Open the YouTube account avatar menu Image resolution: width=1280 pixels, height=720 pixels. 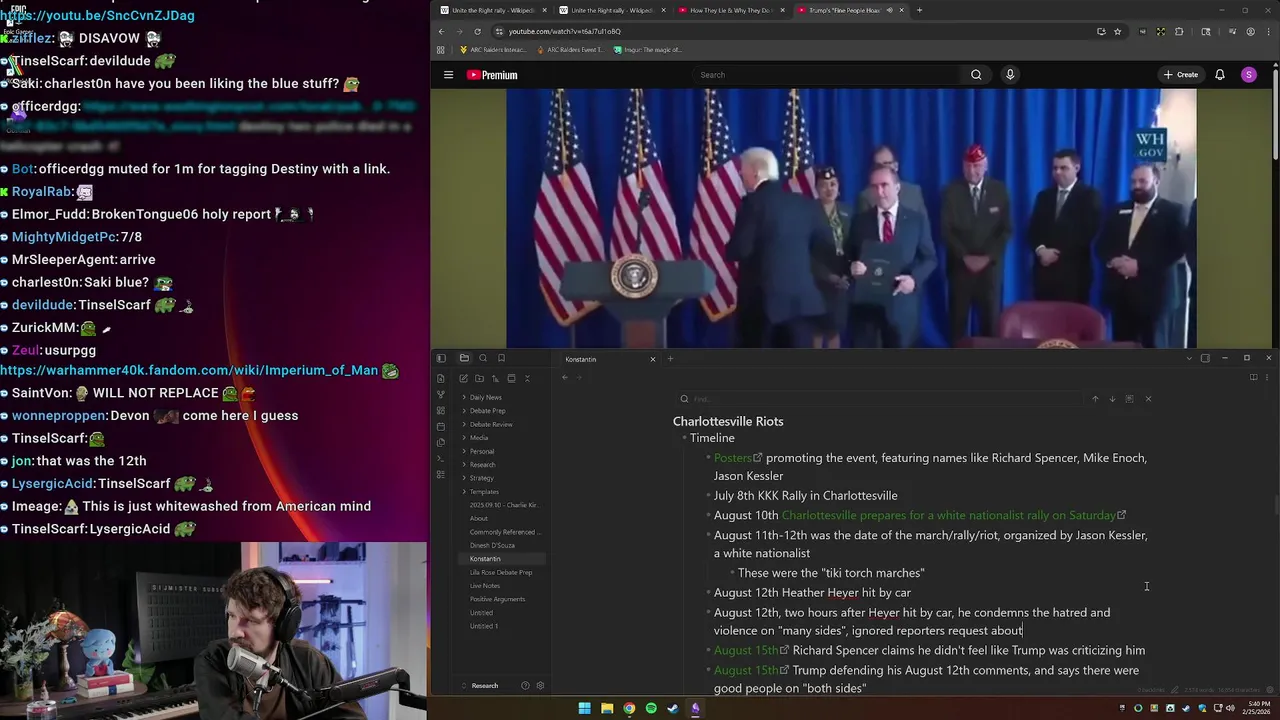1248,74
